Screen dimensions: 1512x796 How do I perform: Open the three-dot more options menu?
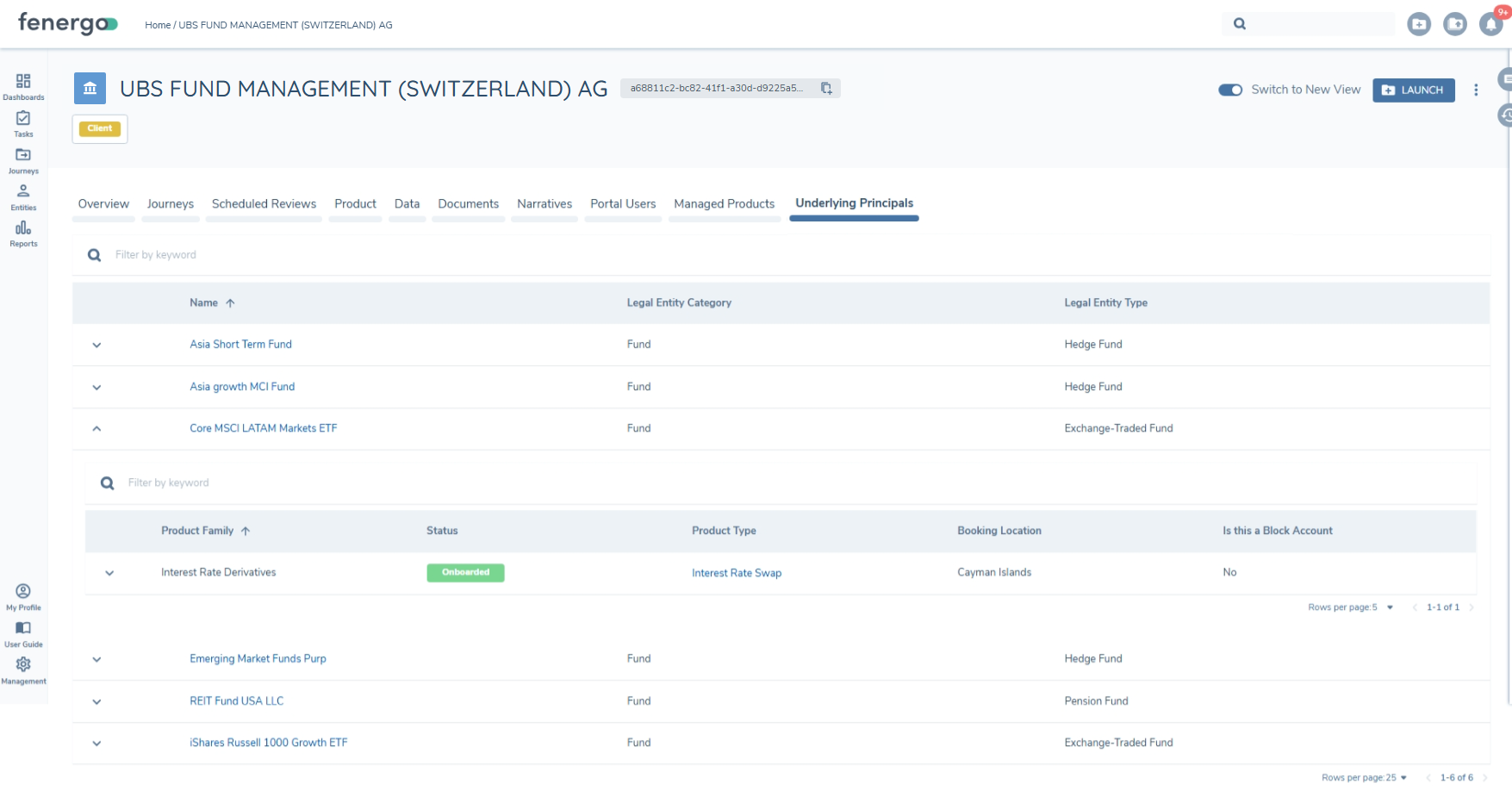1476,90
